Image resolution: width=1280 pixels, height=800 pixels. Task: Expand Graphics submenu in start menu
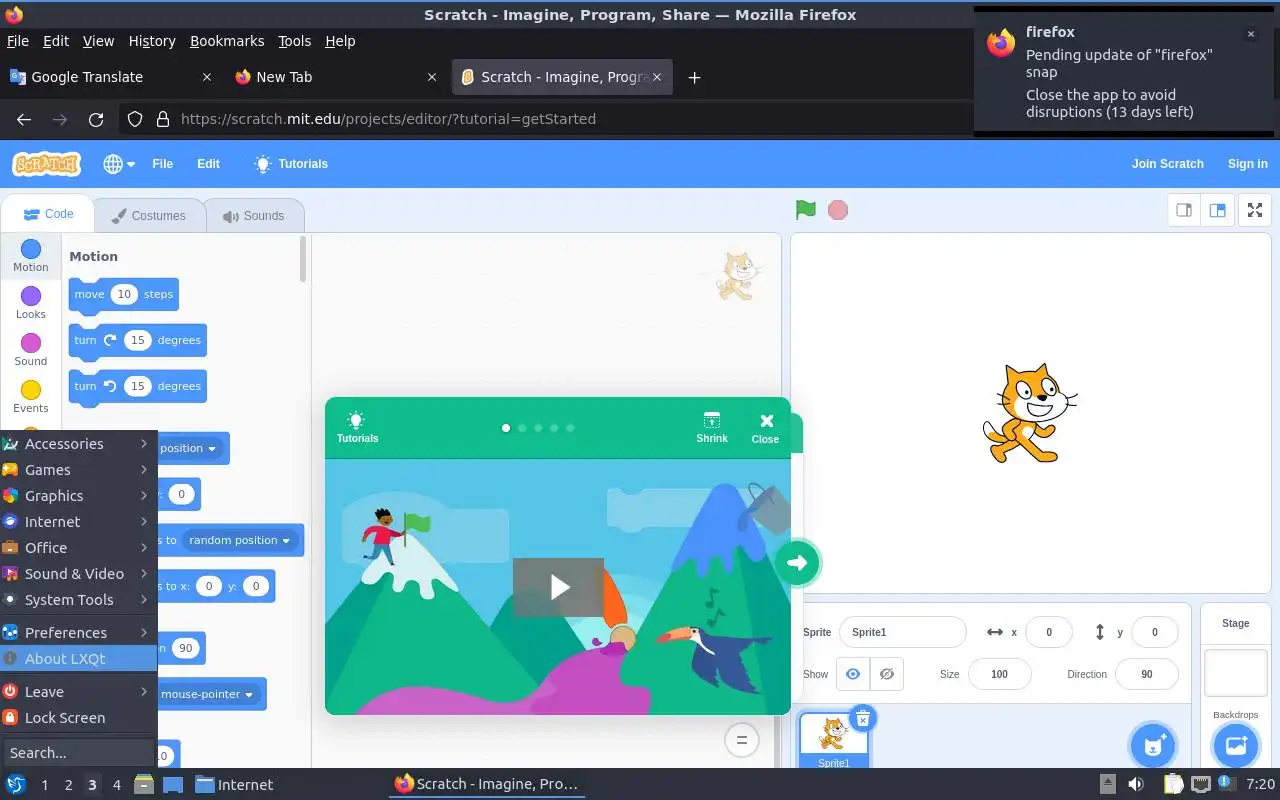tap(78, 496)
